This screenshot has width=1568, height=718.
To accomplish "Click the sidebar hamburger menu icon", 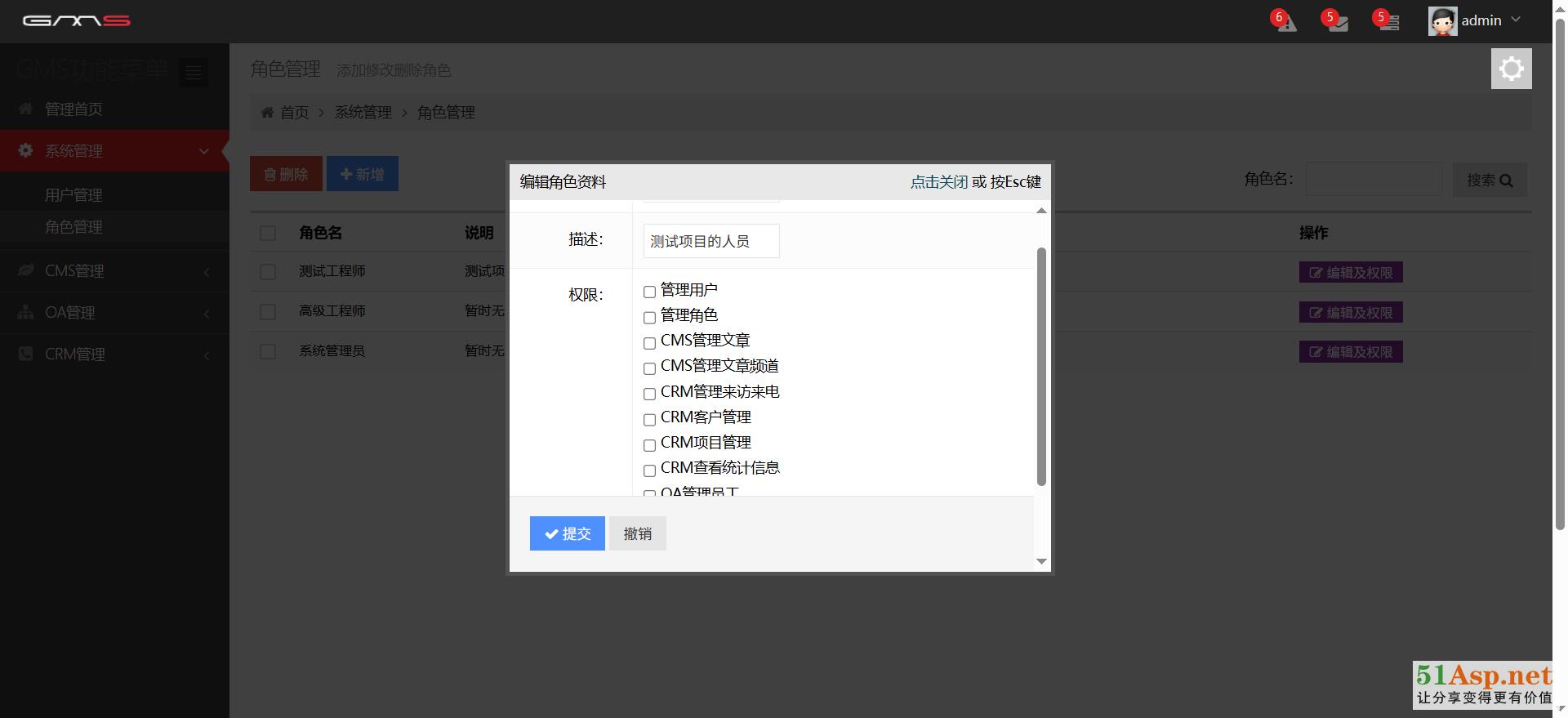I will pyautogui.click(x=194, y=74).
